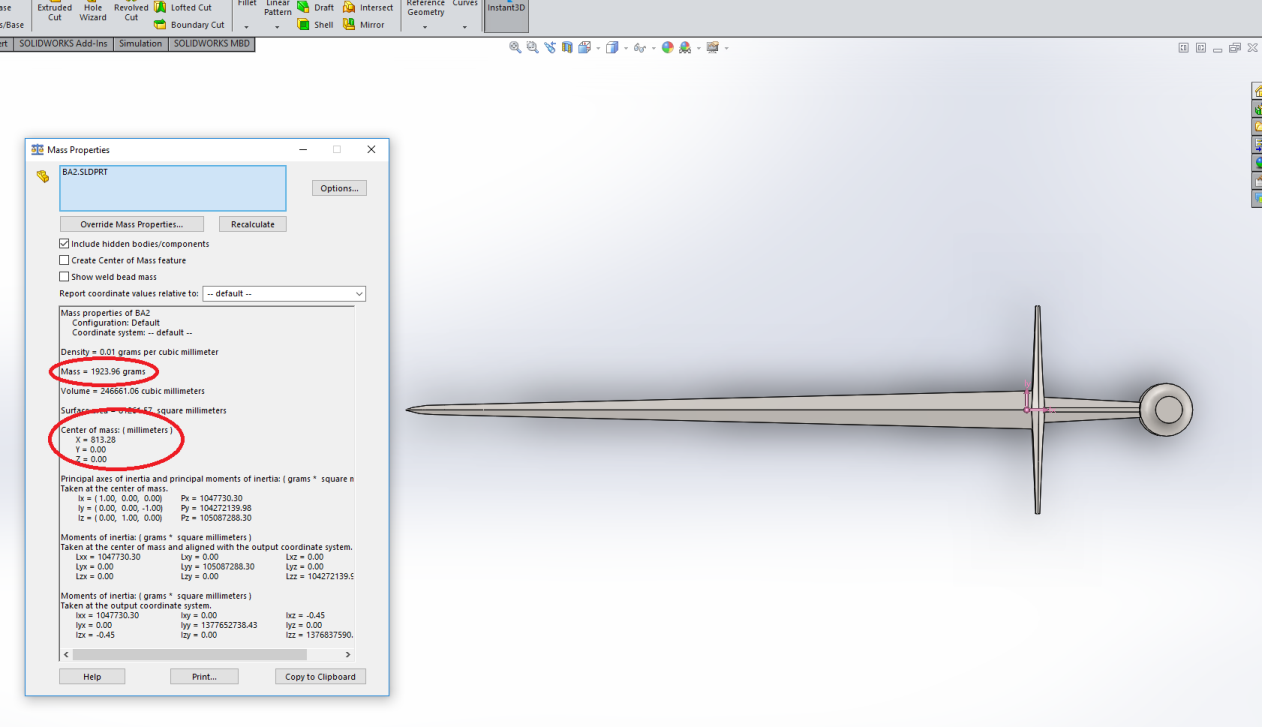Viewport: 1262px width, 727px height.
Task: Expand the Linear Pattern dropdown arrow
Action: [277, 27]
